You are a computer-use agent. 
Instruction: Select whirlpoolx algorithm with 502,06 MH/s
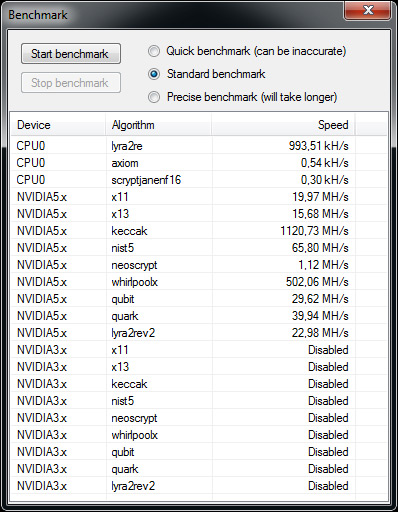(199, 282)
